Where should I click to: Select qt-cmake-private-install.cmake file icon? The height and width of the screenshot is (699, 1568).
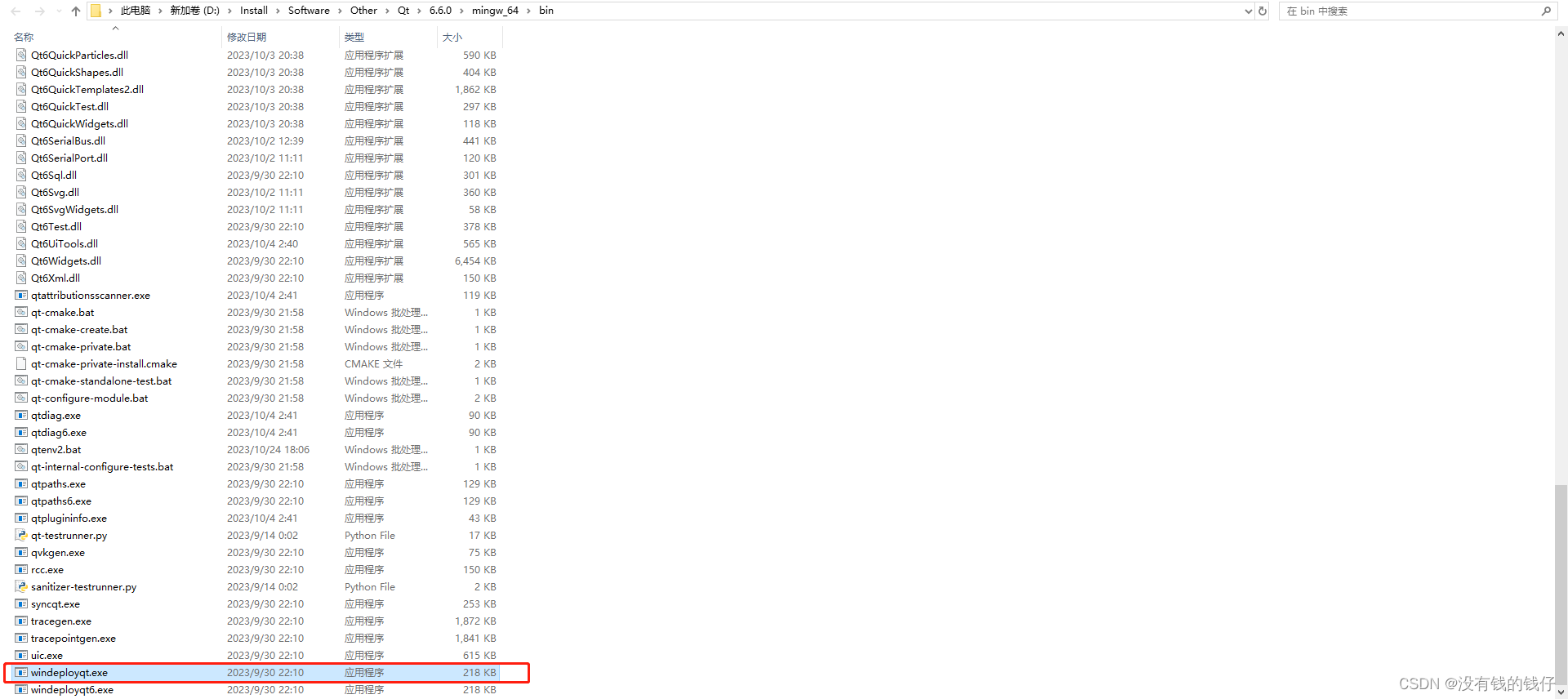(x=21, y=363)
